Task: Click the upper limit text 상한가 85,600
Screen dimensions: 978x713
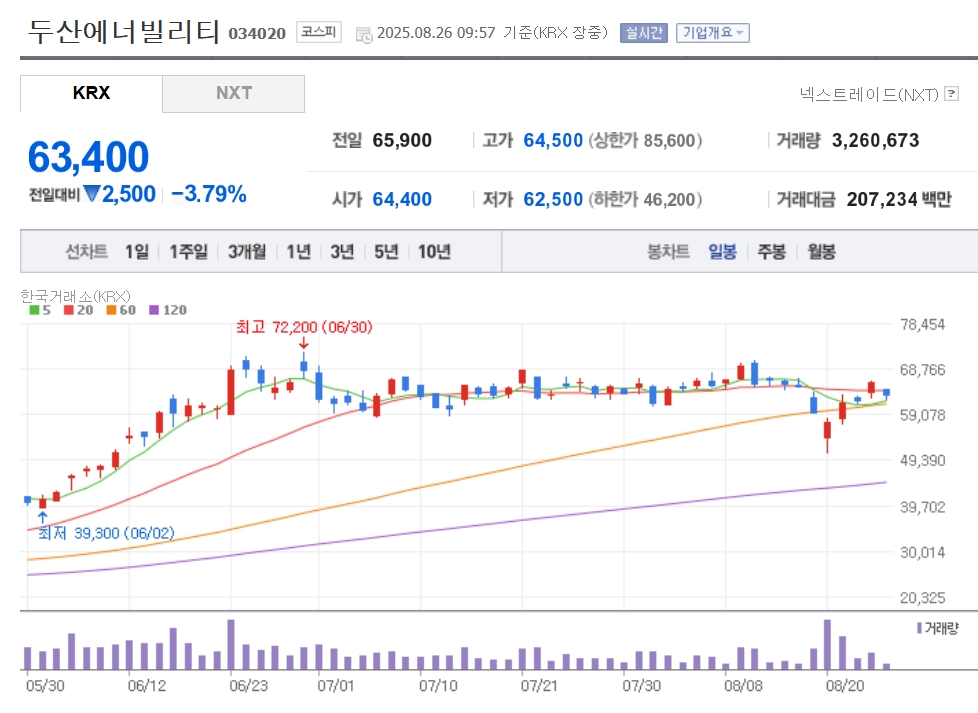Action: click(646, 140)
